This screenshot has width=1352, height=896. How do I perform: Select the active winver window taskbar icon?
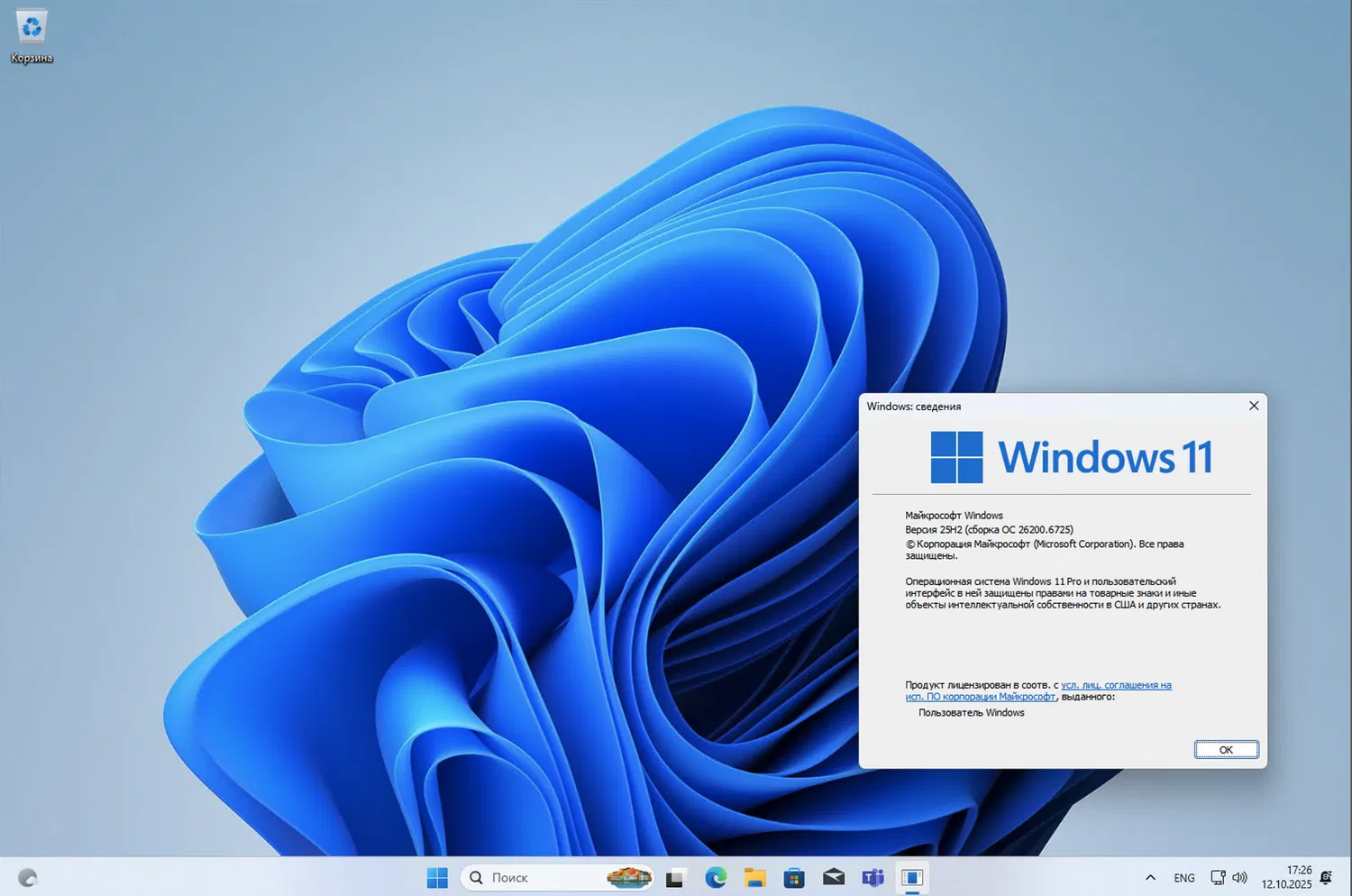pyautogui.click(x=912, y=877)
